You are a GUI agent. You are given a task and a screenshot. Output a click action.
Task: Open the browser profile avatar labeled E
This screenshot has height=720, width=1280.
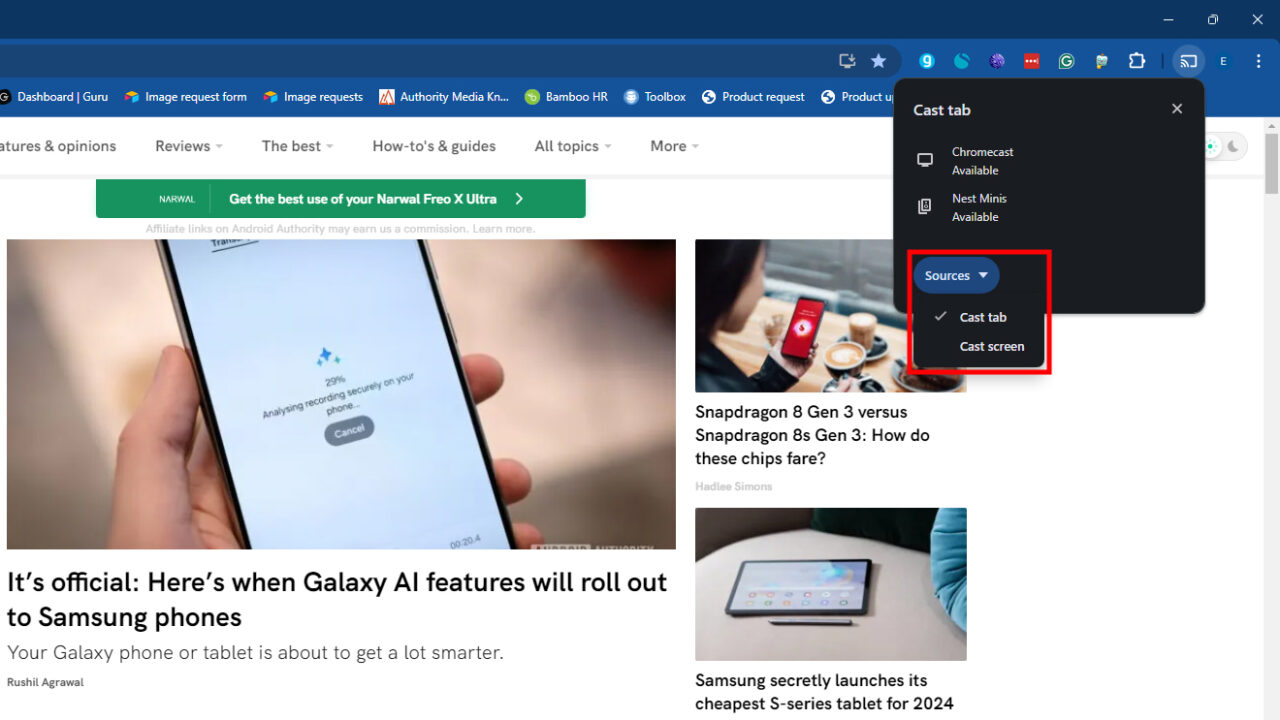pyautogui.click(x=1222, y=61)
